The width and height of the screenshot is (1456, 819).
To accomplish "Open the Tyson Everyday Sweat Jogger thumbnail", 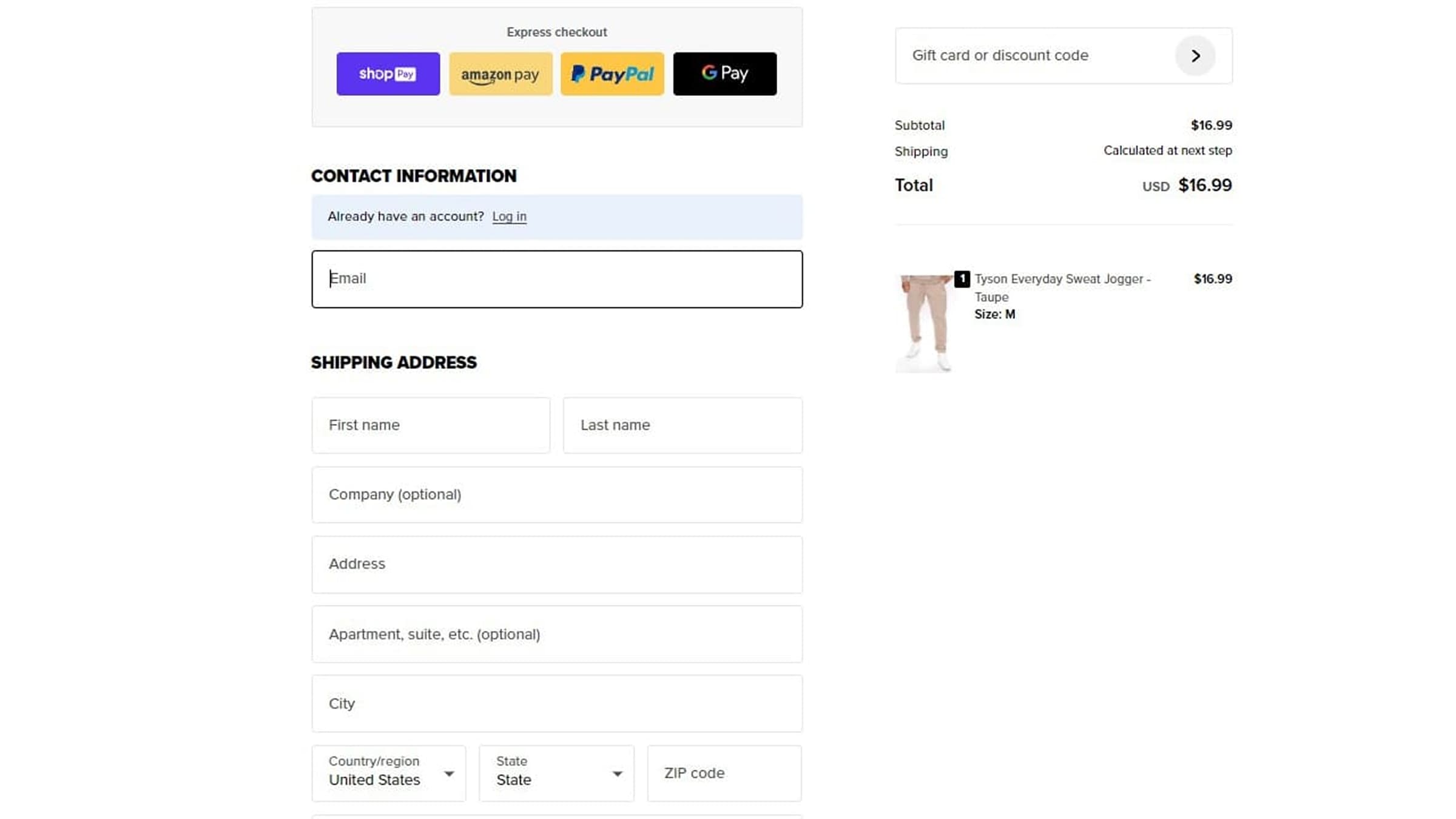I will click(924, 323).
